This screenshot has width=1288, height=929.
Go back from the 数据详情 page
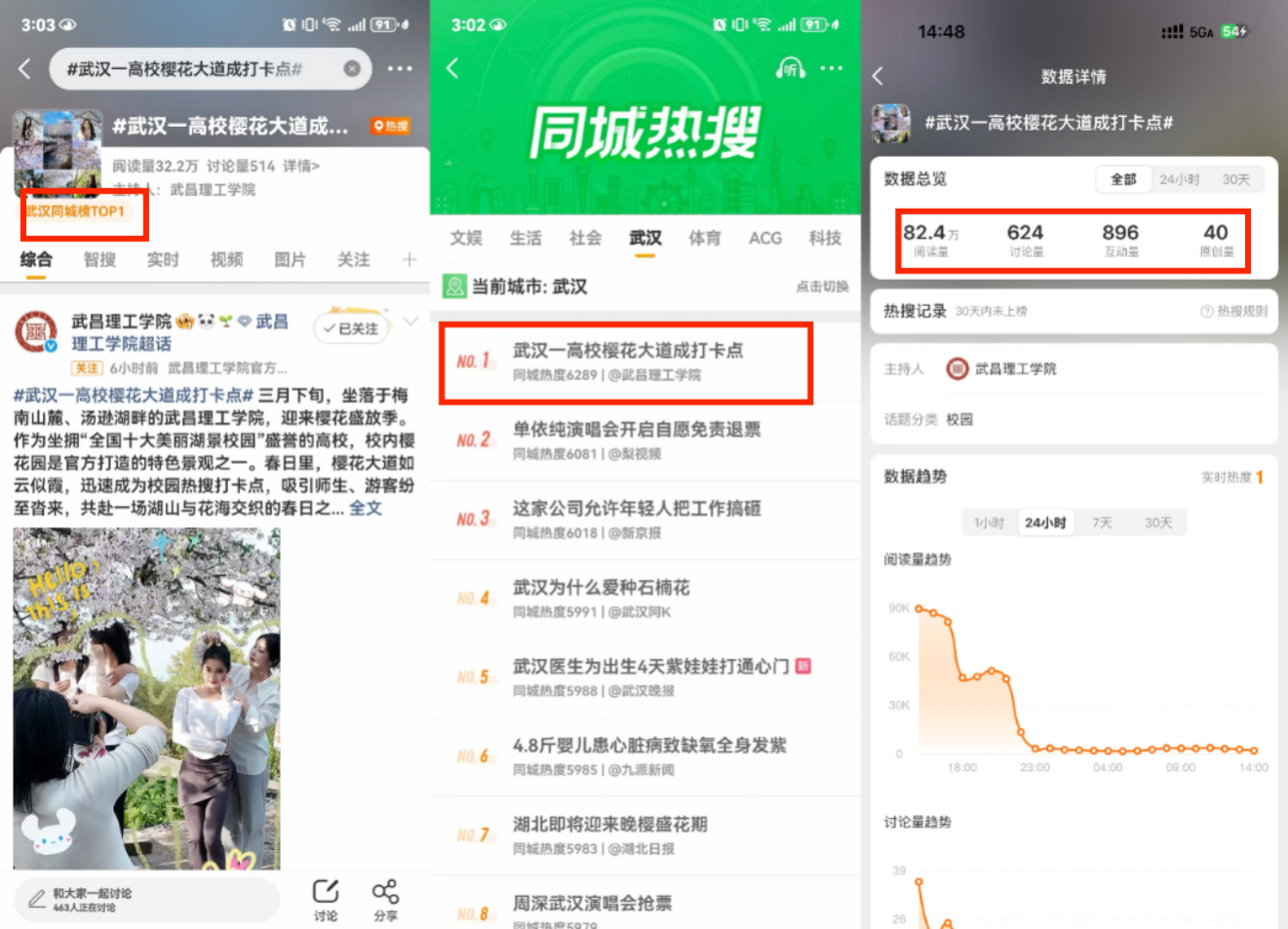coord(878,76)
